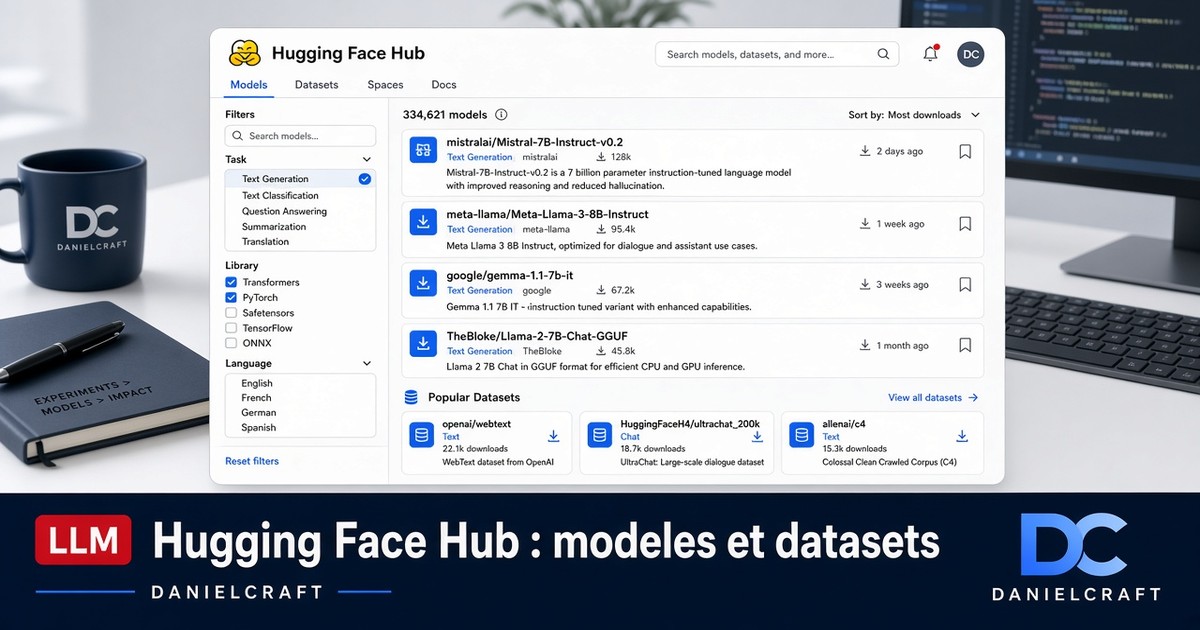Collapse the Language filter section
The width and height of the screenshot is (1200, 630).
[366, 364]
